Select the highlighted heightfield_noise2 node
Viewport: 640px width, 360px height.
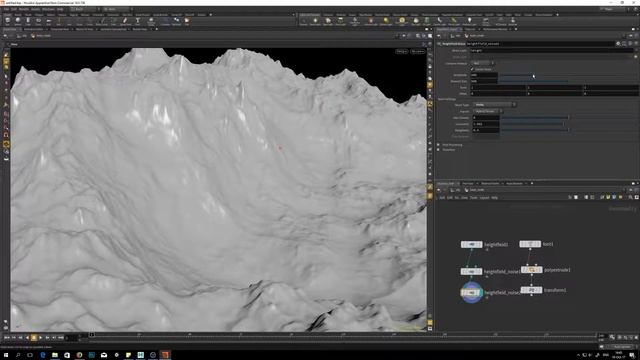pos(471,292)
